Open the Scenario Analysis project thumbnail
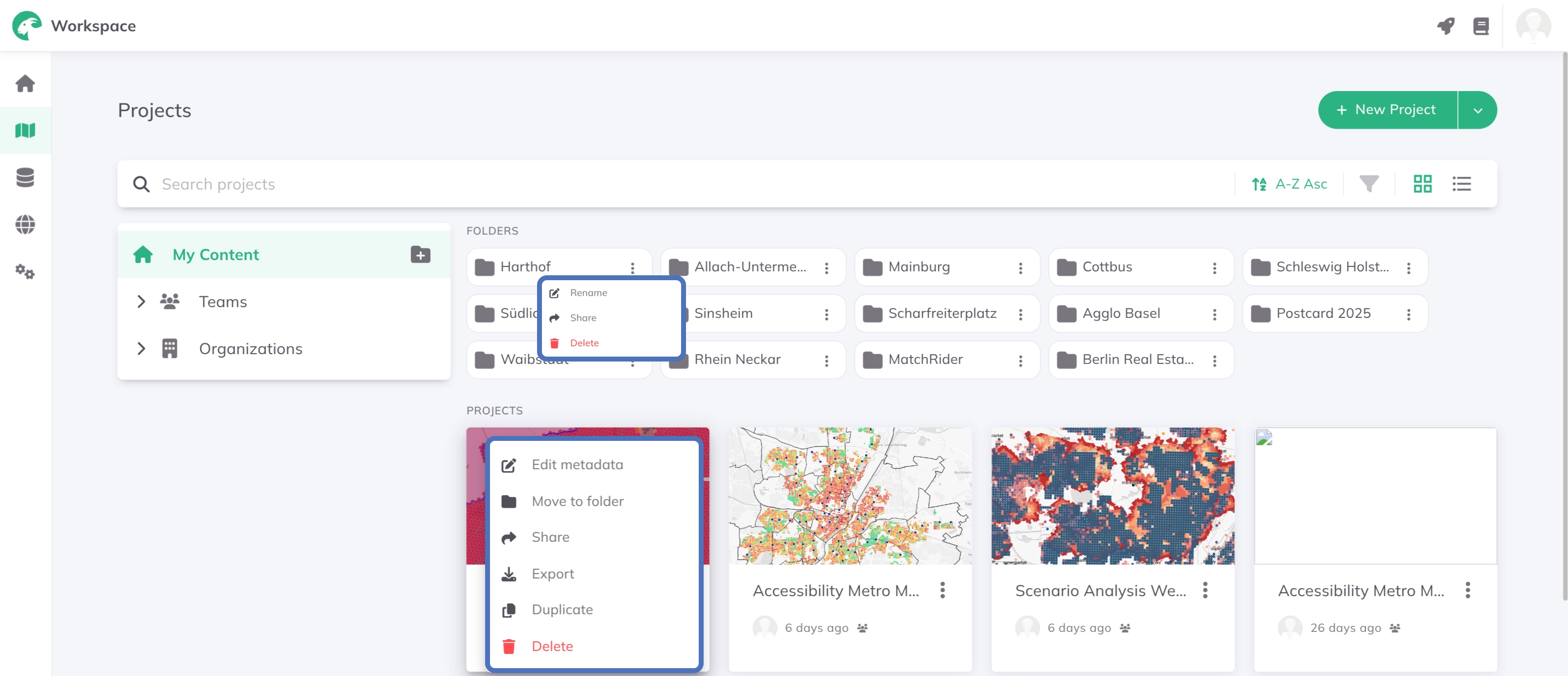 point(1113,496)
